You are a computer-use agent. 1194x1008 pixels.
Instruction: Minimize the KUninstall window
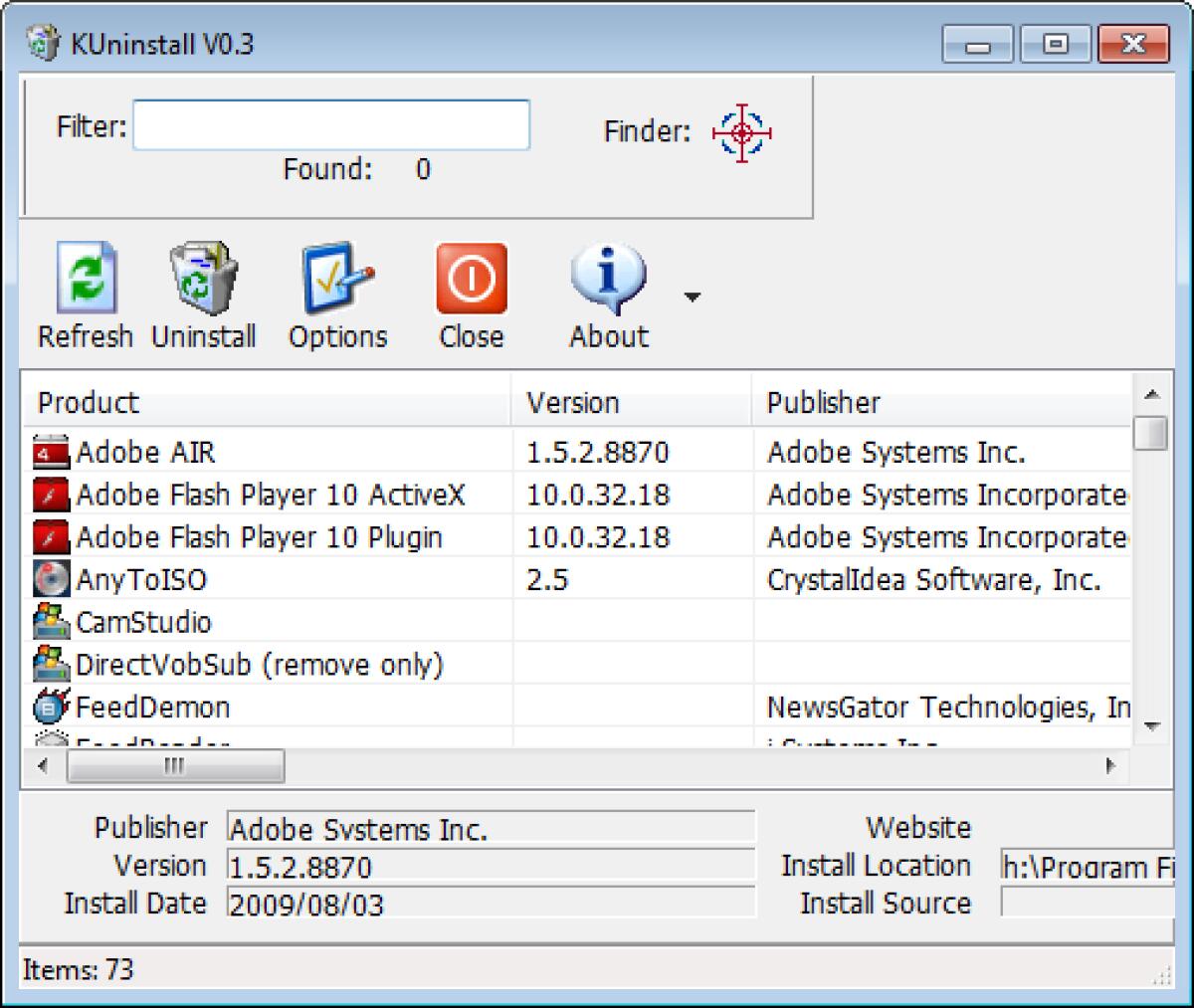(978, 44)
